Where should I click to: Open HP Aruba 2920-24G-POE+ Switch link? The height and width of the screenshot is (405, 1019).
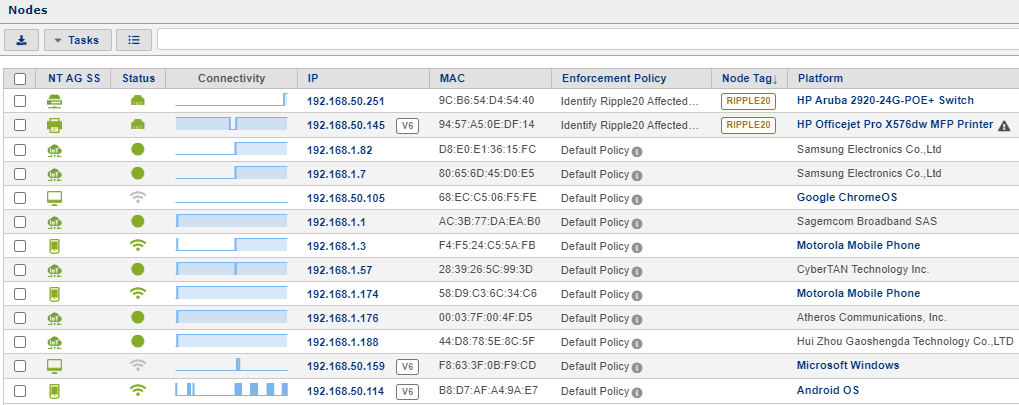(x=884, y=101)
